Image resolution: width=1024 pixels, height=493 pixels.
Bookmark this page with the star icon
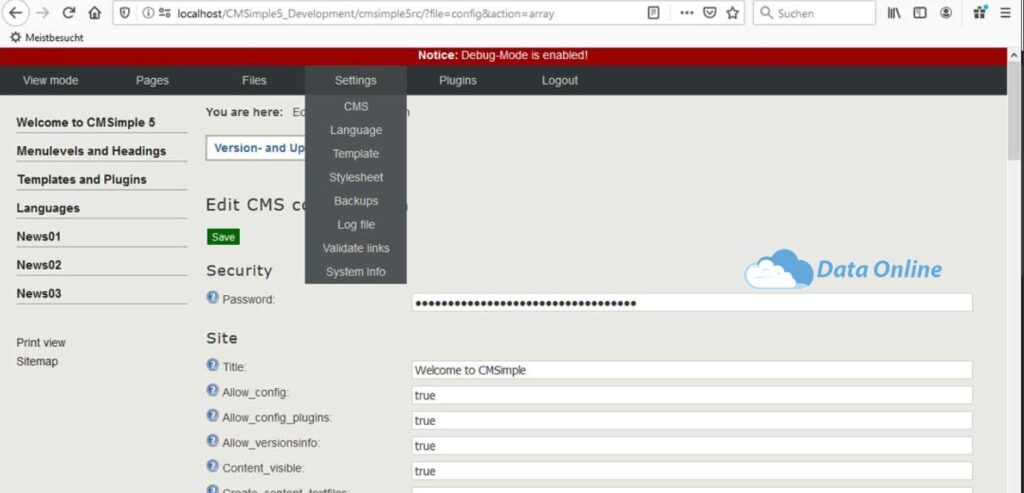[733, 13]
